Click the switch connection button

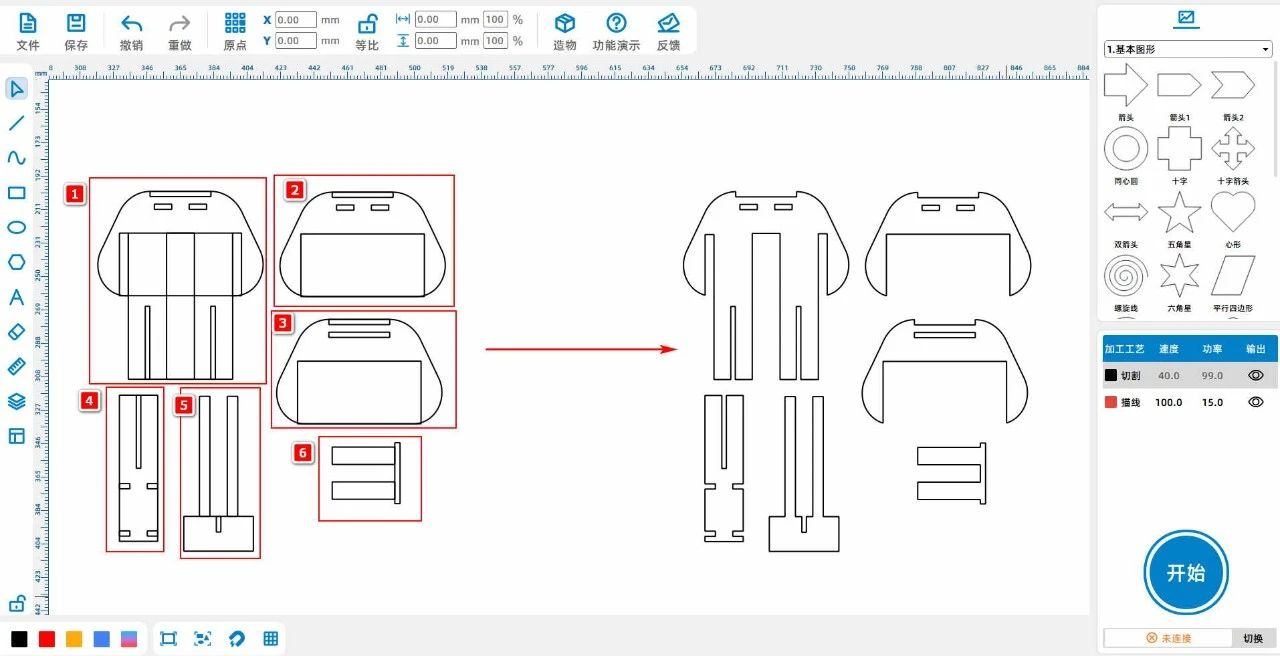coord(1253,638)
